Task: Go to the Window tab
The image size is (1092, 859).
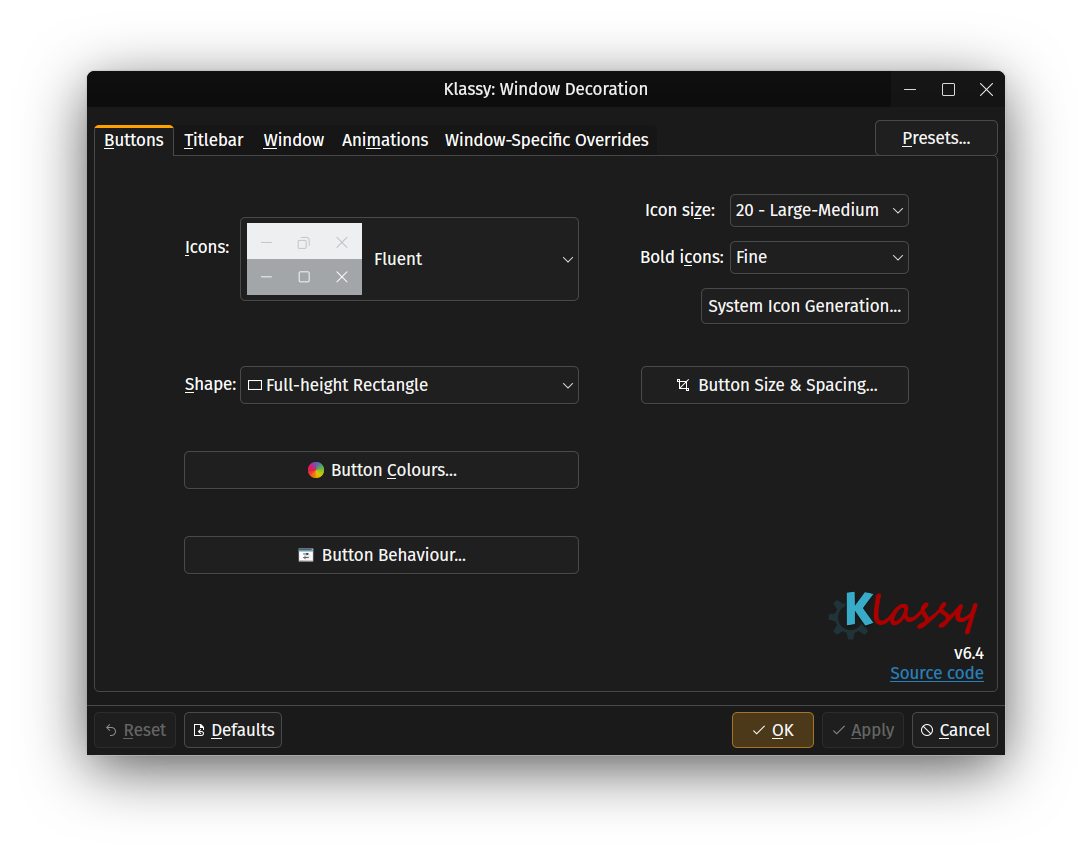Action: pyautogui.click(x=293, y=140)
